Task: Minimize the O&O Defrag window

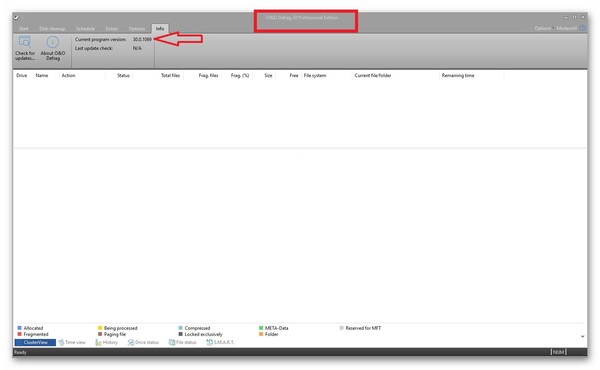Action: click(566, 18)
